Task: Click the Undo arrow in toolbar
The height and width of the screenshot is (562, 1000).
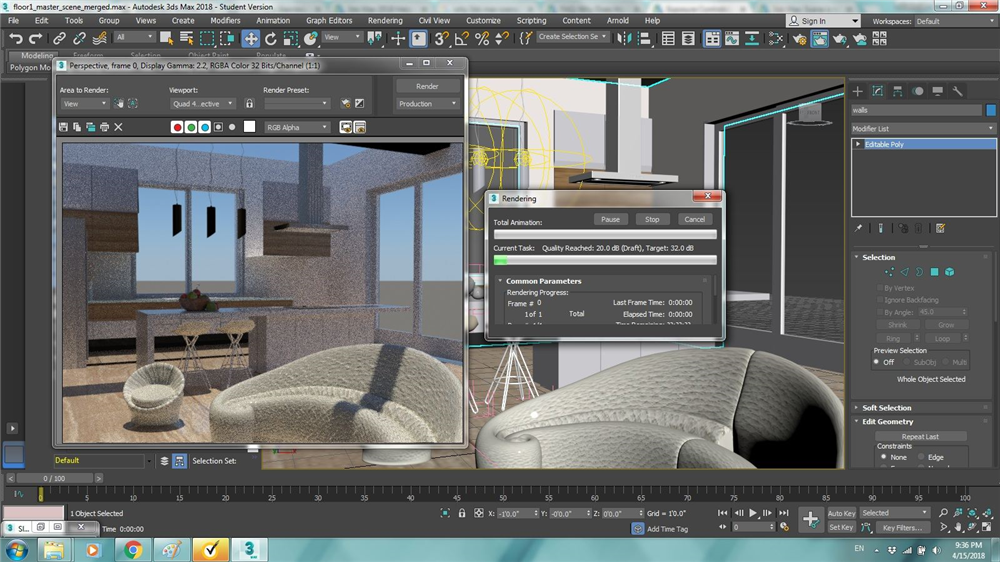Action: 16,38
